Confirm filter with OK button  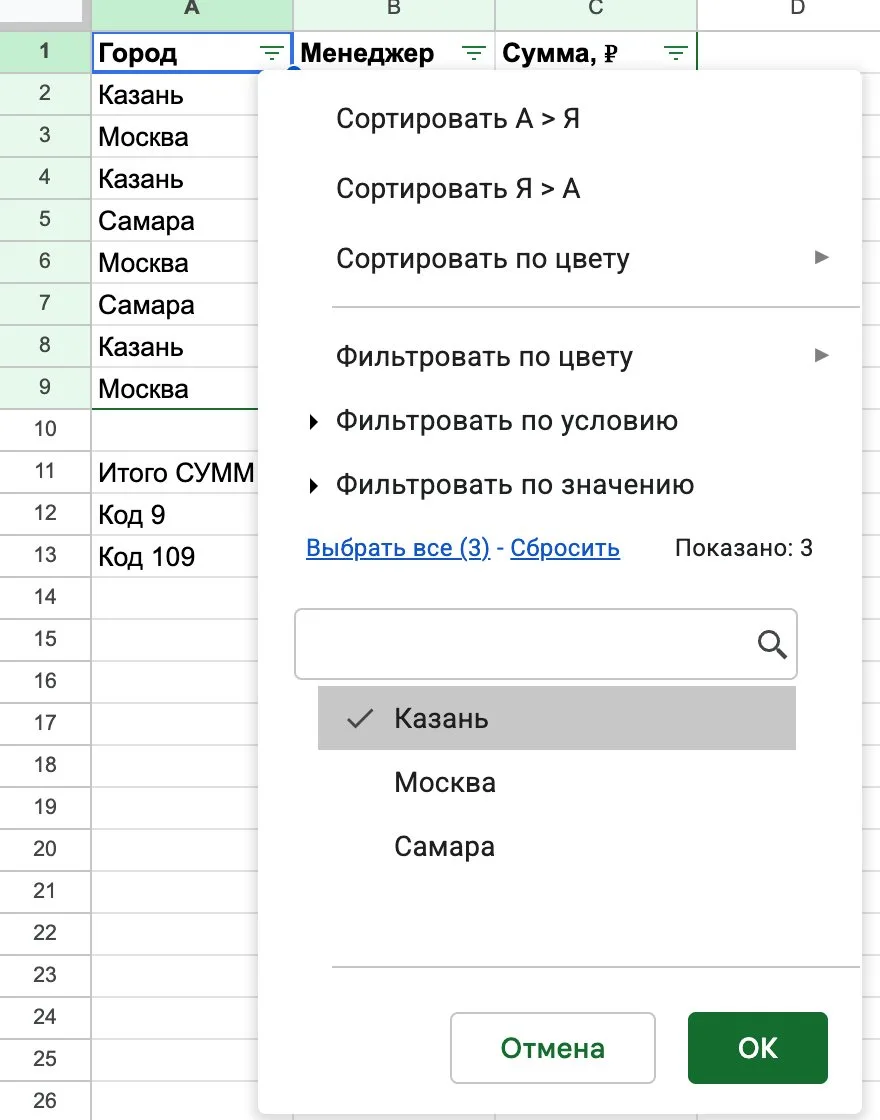(758, 1048)
